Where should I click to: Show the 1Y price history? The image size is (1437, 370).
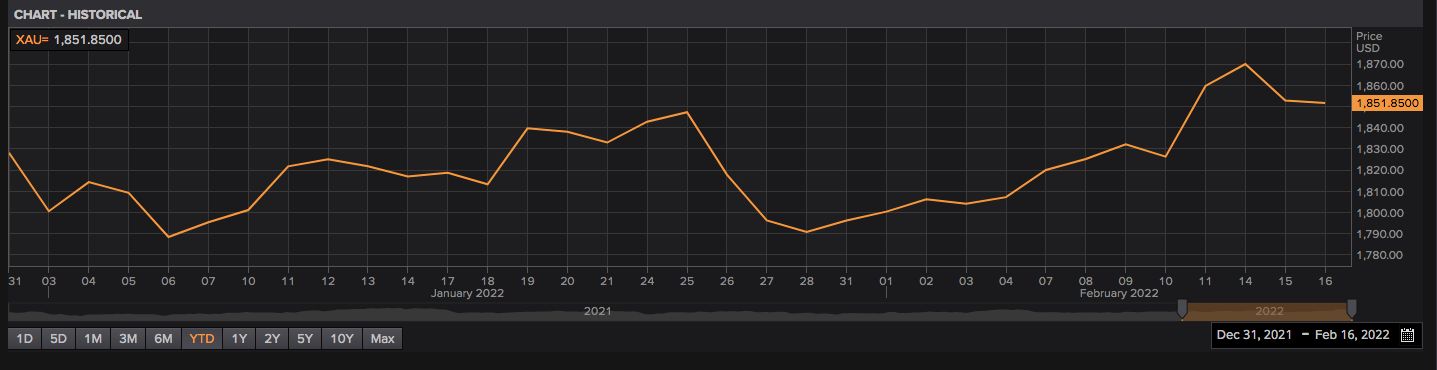coord(239,339)
